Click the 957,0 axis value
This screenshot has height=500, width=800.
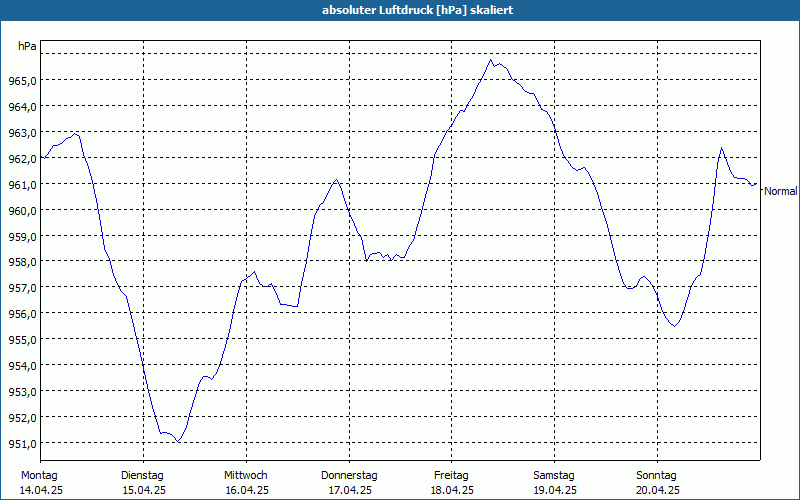click(22, 288)
